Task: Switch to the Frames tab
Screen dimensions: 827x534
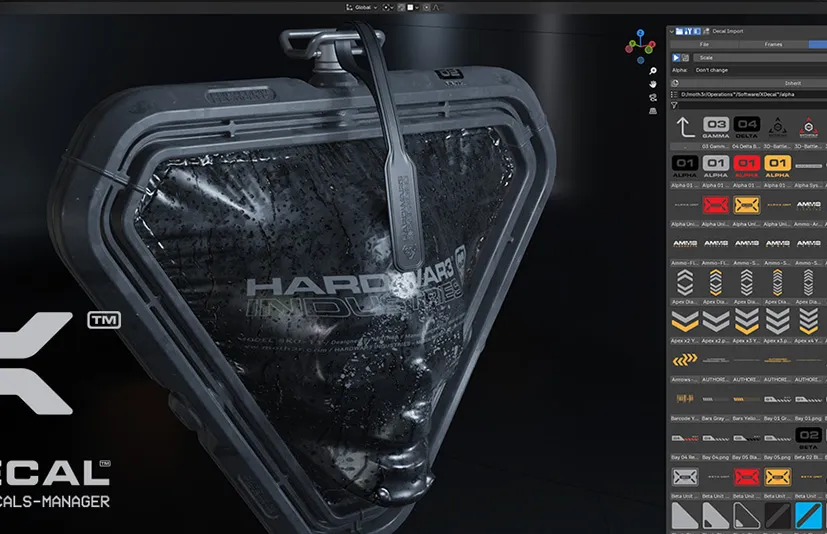Action: coord(773,44)
